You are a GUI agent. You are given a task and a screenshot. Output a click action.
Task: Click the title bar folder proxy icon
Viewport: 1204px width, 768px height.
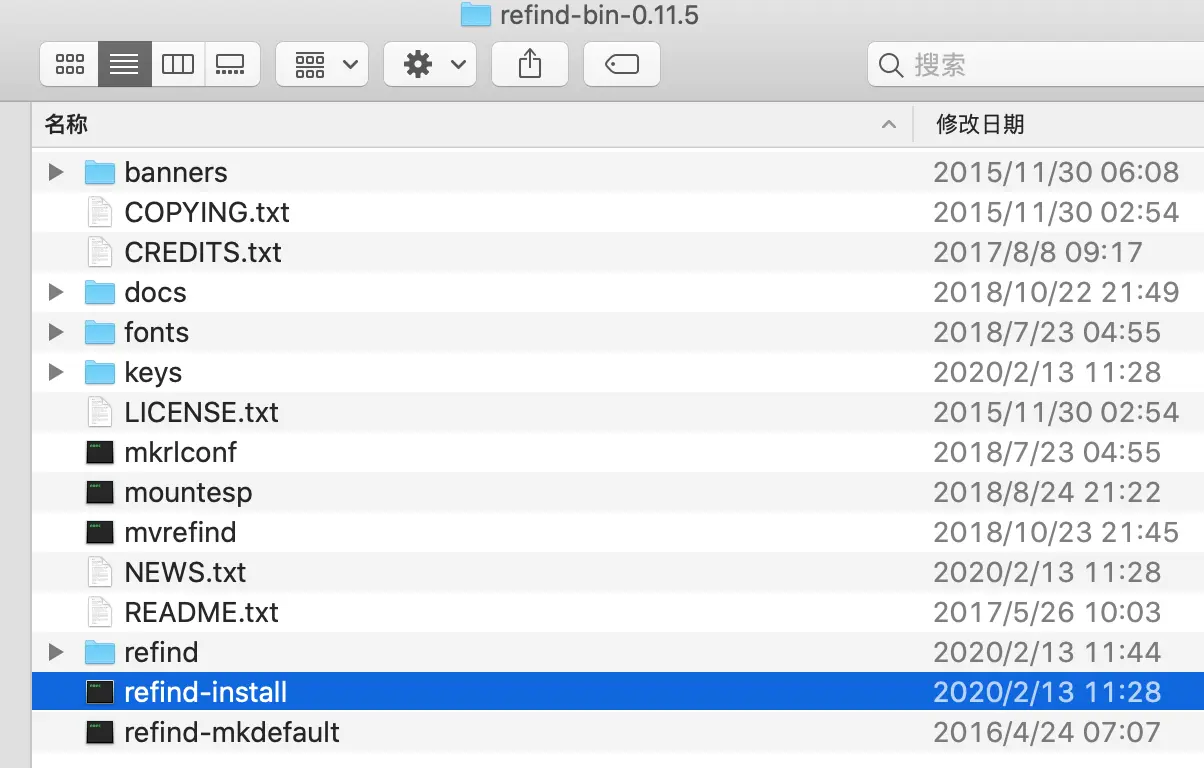[x=475, y=14]
